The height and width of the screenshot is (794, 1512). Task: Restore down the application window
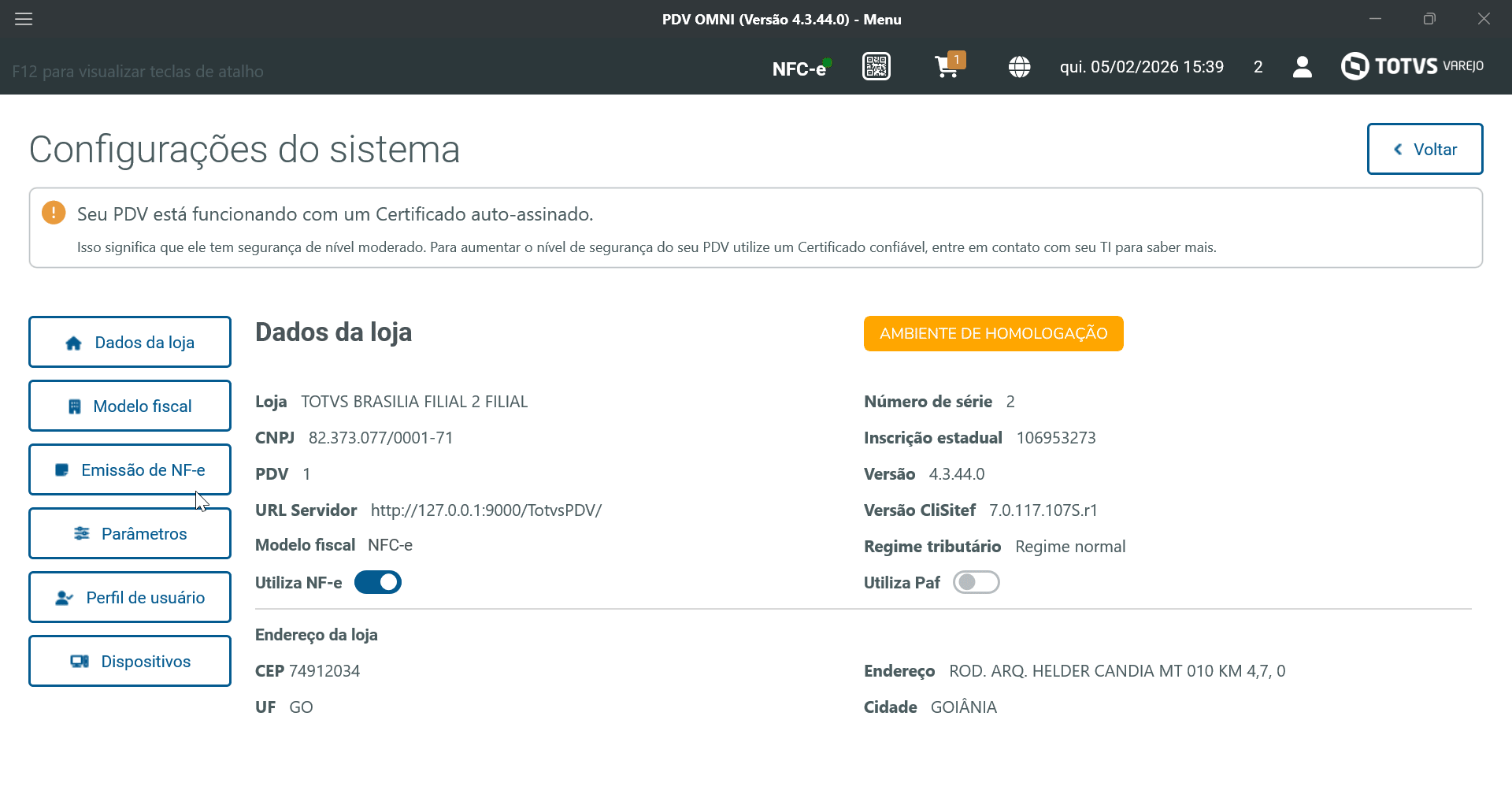[x=1429, y=19]
